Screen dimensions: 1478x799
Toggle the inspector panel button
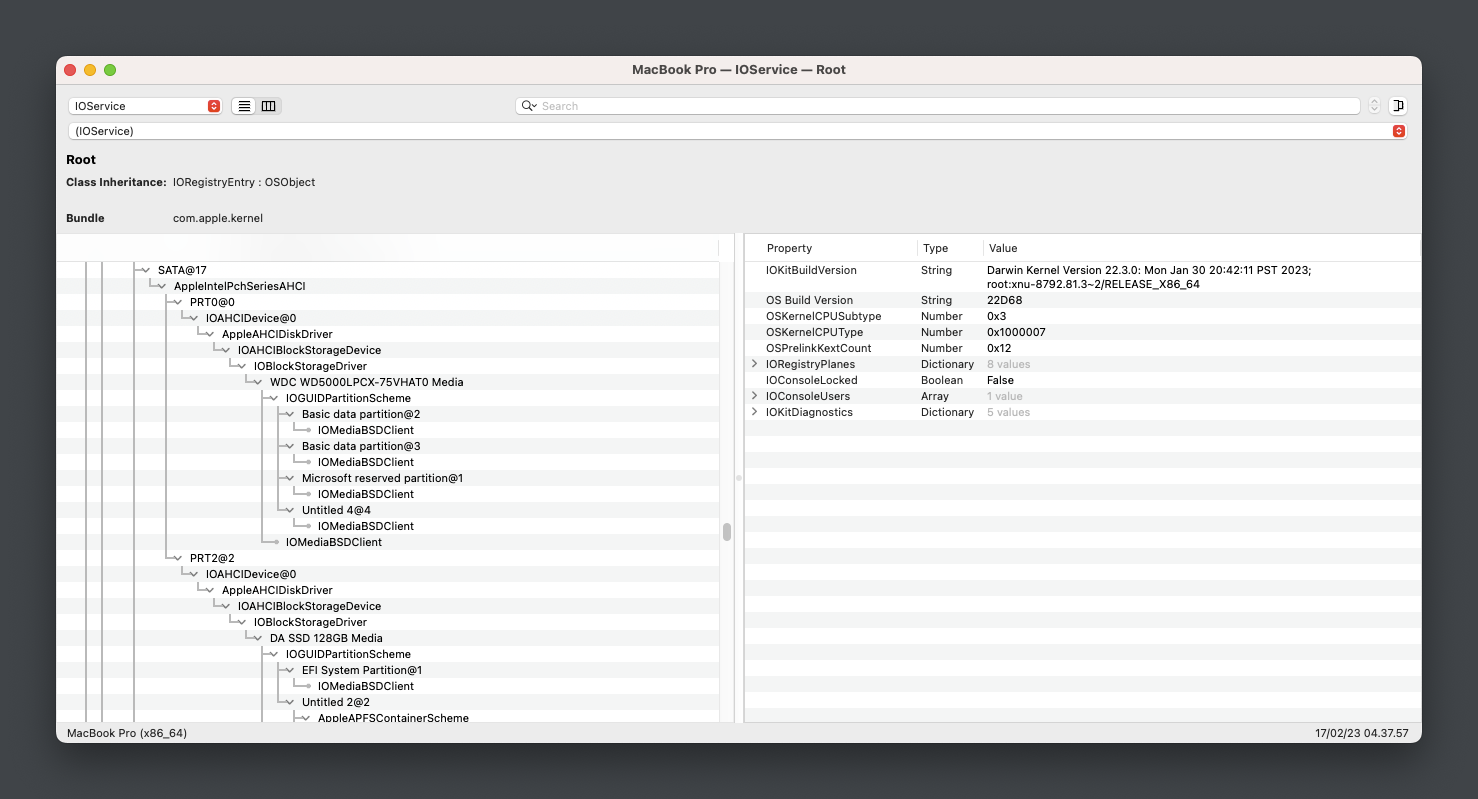[x=1398, y=106]
